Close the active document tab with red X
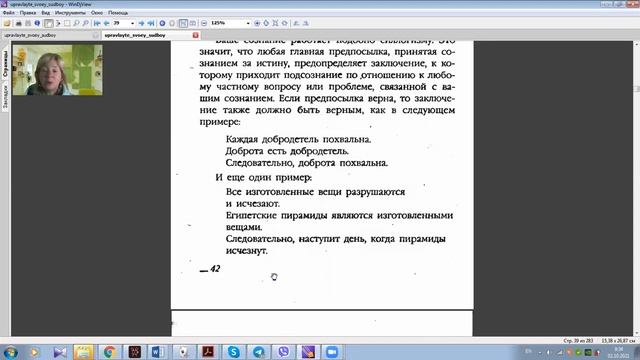Screen dimensions: 640x360 click(196, 35)
